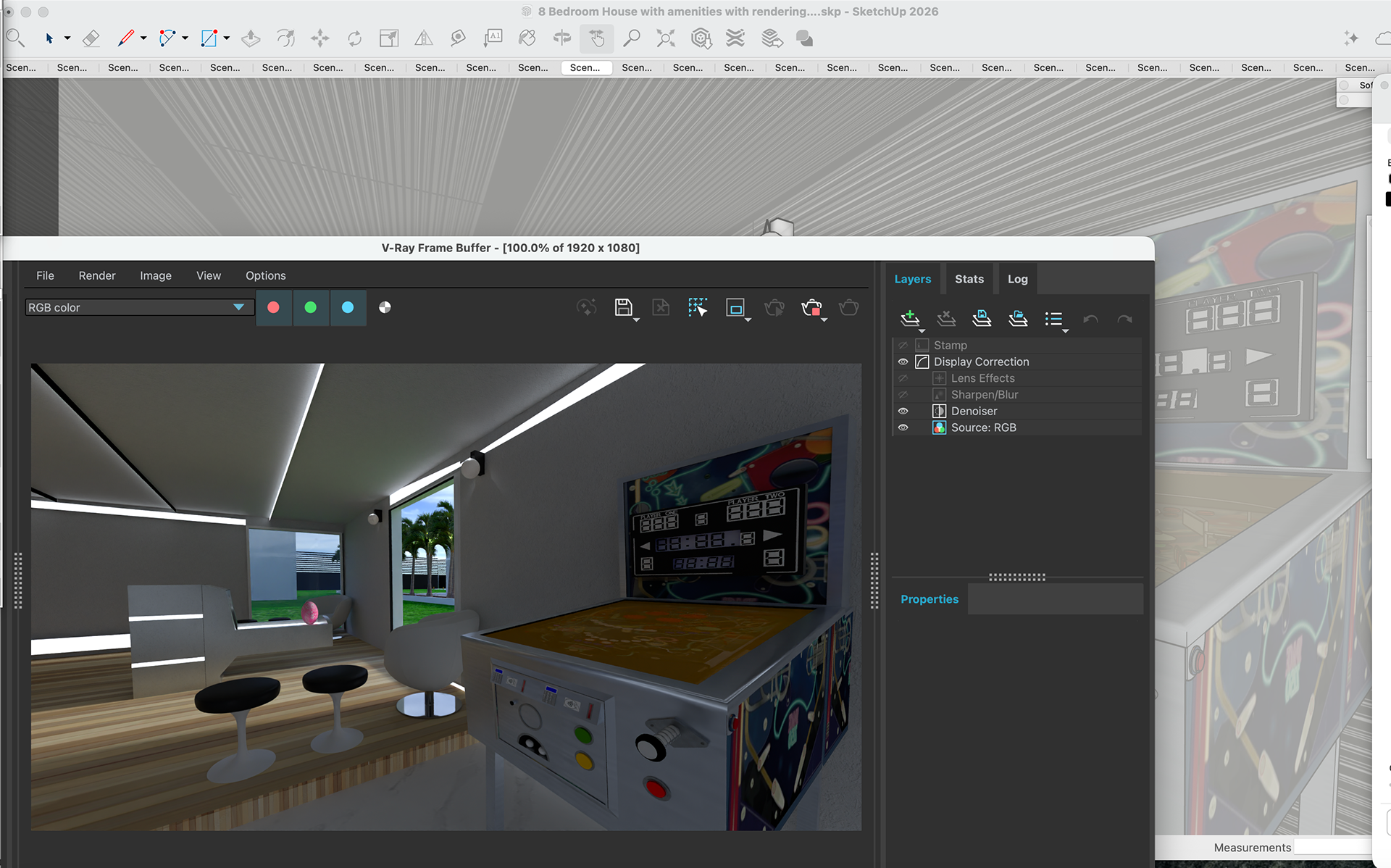Click load layer tree preset icon
Image resolution: width=1391 pixels, height=868 pixels.
[1018, 318]
